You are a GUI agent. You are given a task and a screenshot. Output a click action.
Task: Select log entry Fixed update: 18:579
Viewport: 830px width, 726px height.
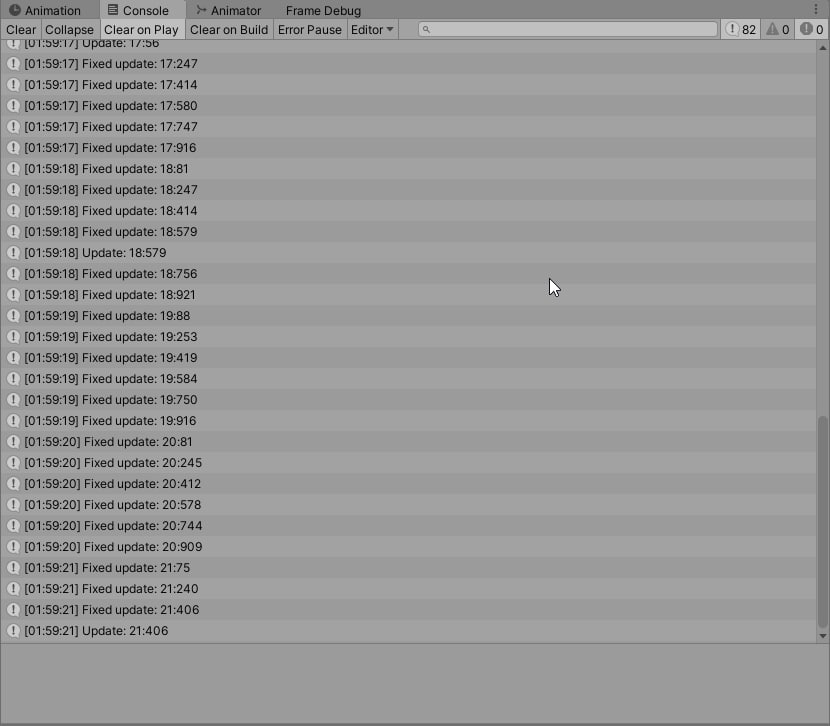pos(408,232)
